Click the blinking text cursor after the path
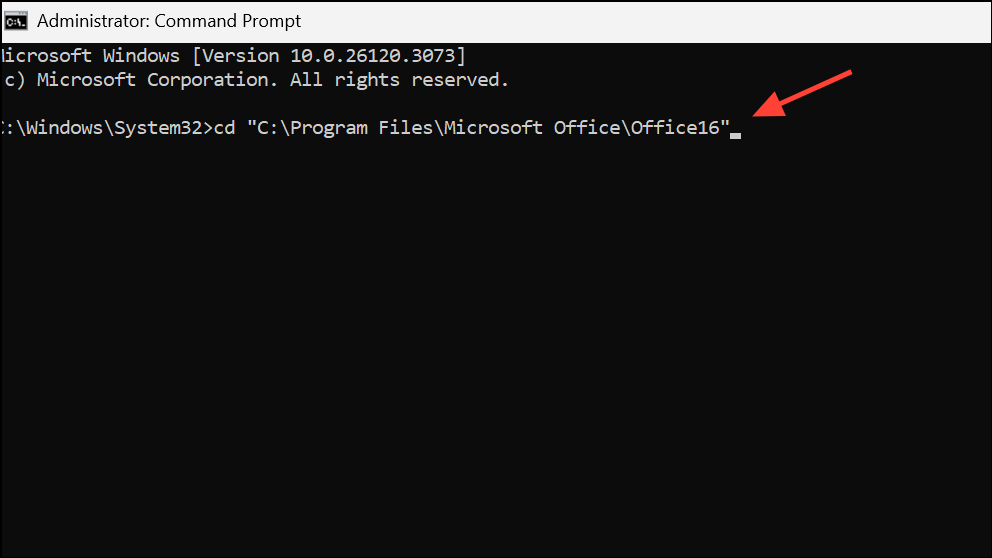 [736, 134]
